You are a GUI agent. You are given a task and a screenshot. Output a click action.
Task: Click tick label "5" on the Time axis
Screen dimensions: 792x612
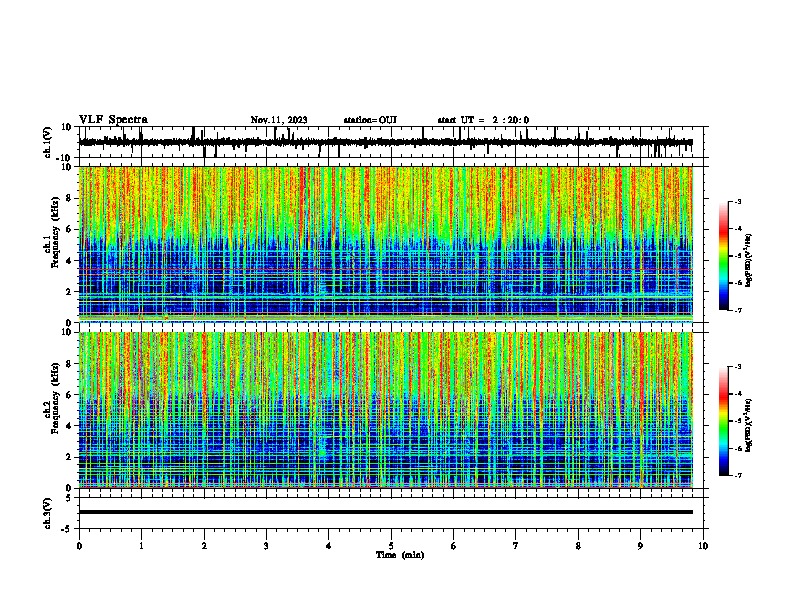391,546
